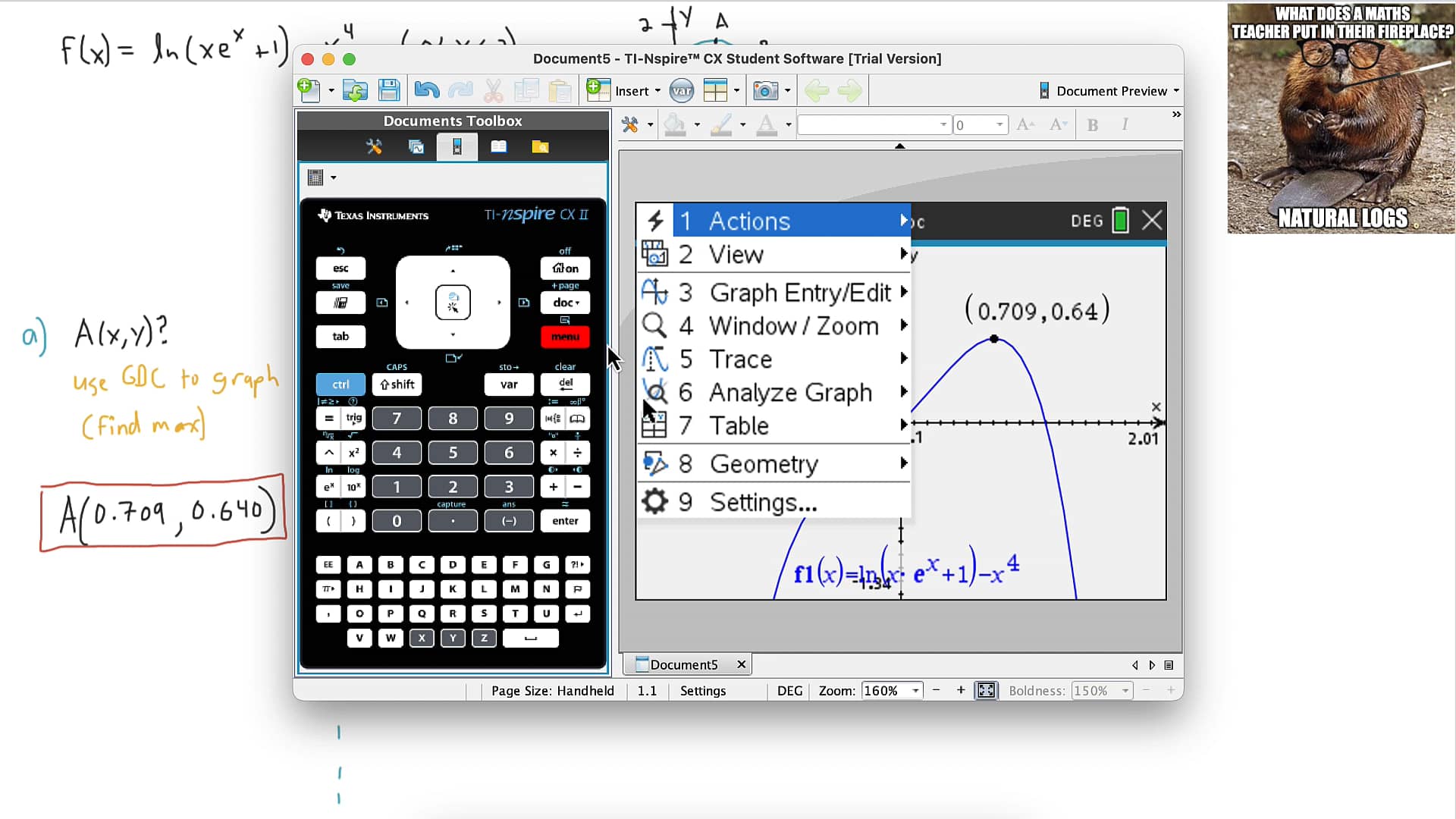Toggle the handheld view icon beside zoom controls
This screenshot has height=819, width=1456.
pyautogui.click(x=985, y=690)
